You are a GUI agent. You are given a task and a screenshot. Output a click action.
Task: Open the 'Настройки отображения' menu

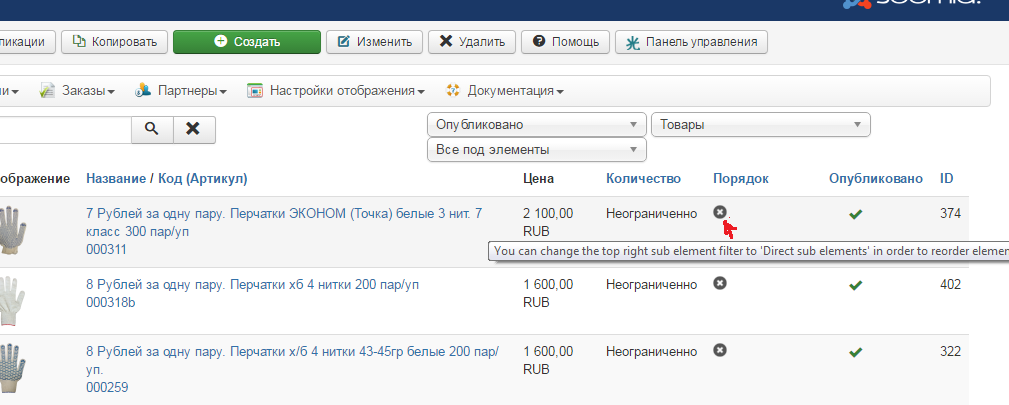click(x=335, y=91)
